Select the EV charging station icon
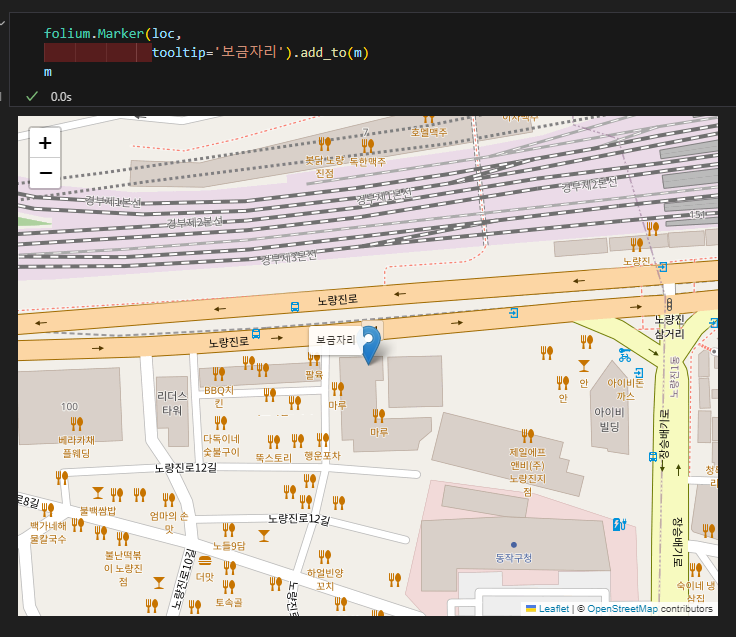Image resolution: width=736 pixels, height=637 pixels. (x=617, y=523)
